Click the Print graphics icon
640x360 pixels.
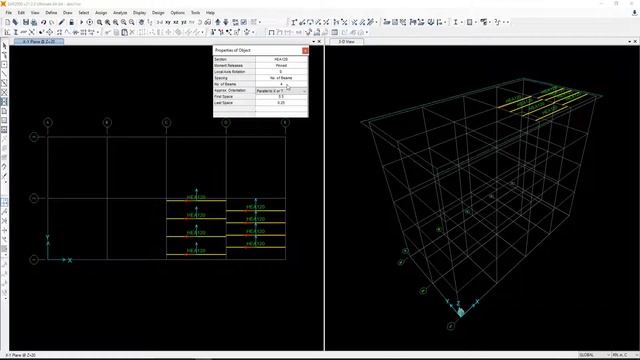click(34, 22)
